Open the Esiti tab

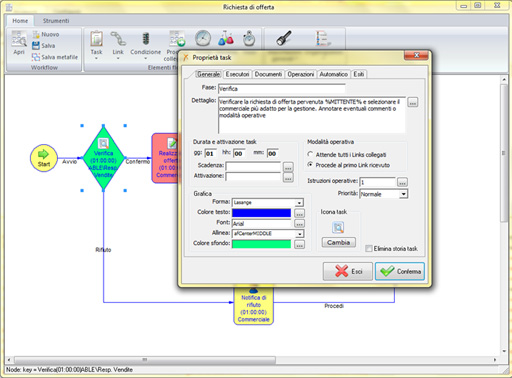point(359,74)
